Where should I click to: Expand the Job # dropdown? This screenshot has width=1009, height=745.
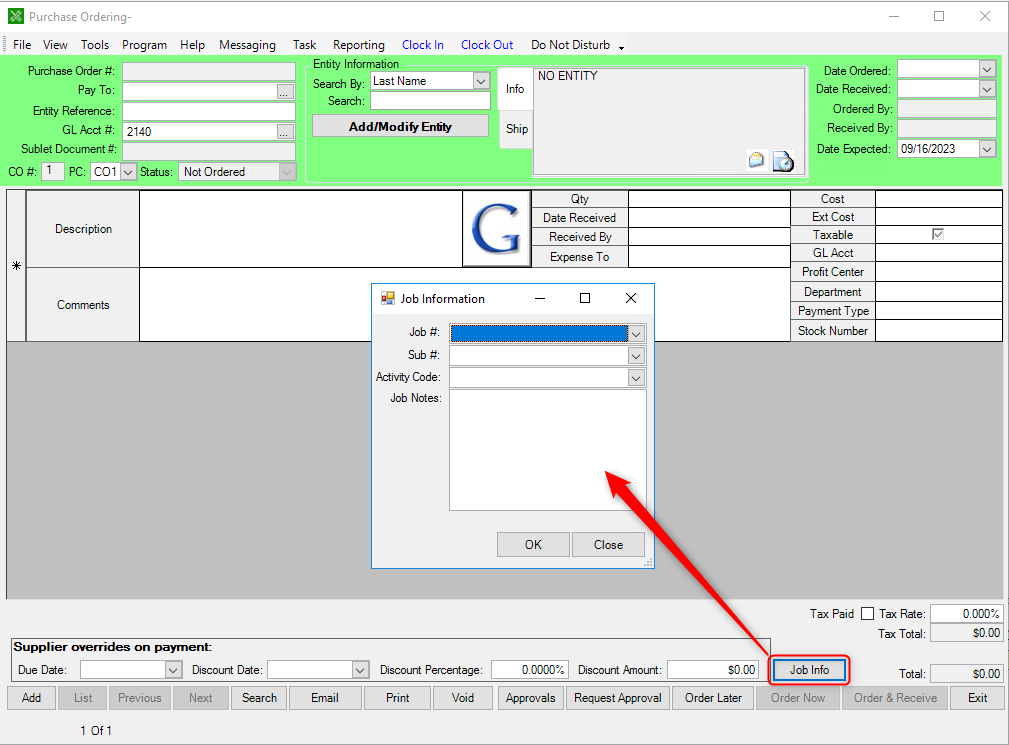[x=636, y=334]
